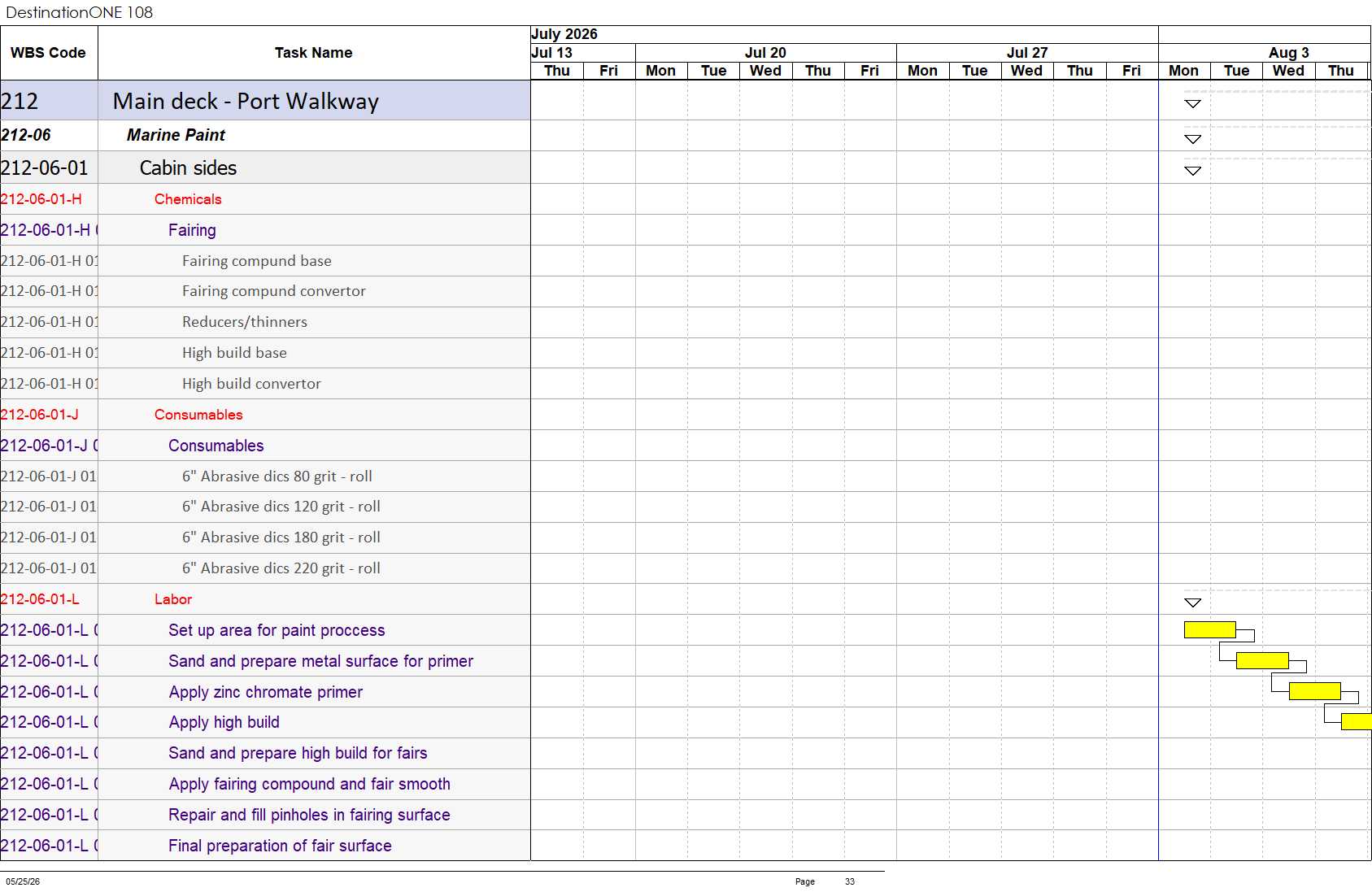Click the Labor summary marker triangle
1372x892 pixels.
(1192, 603)
